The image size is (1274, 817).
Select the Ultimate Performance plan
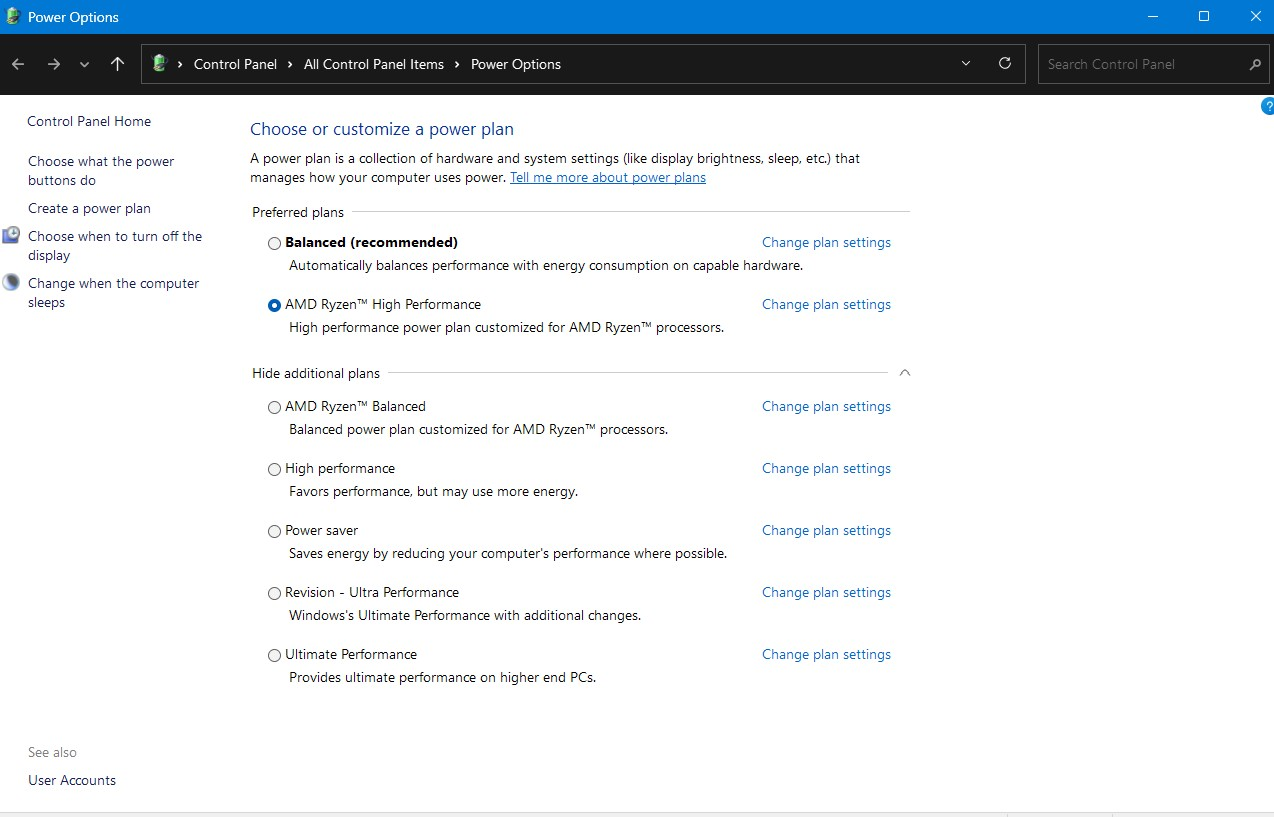point(274,655)
